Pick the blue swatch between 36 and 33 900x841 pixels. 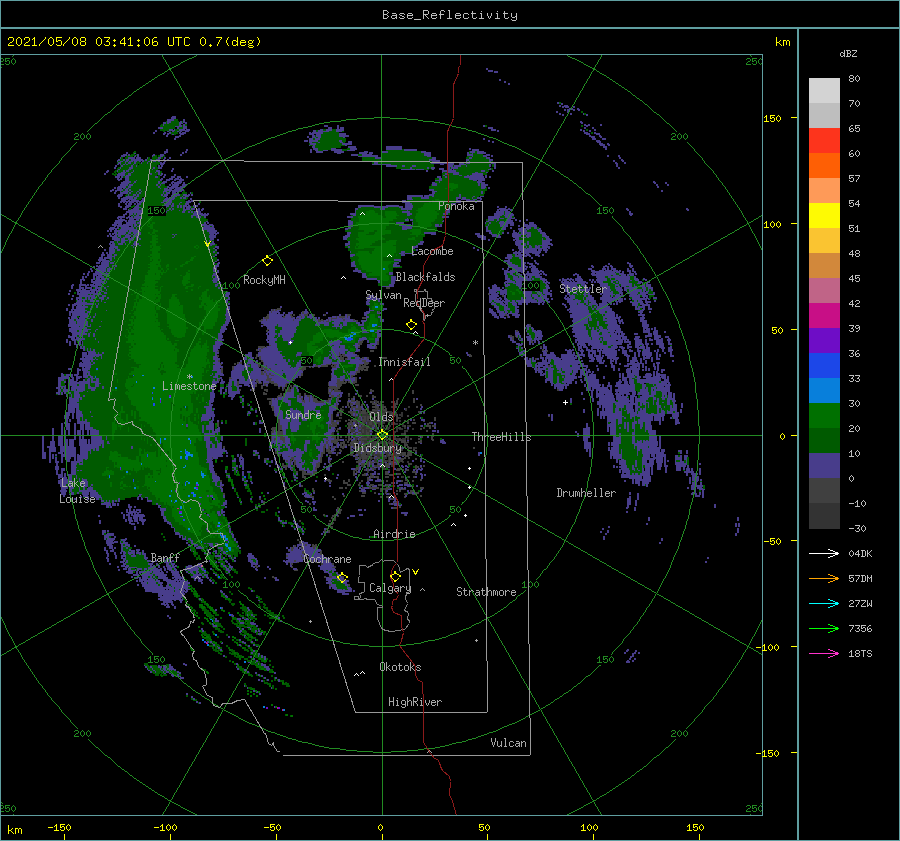coord(824,366)
